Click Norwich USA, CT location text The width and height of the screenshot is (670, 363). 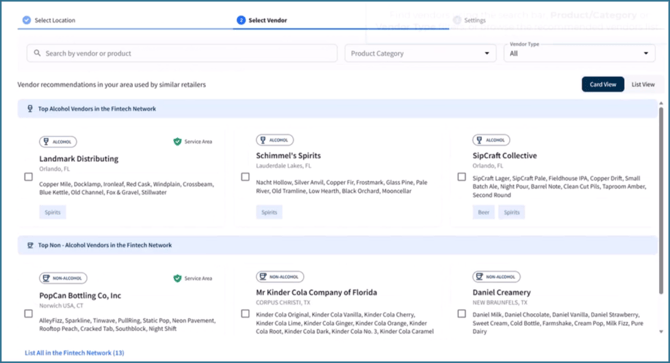61,305
